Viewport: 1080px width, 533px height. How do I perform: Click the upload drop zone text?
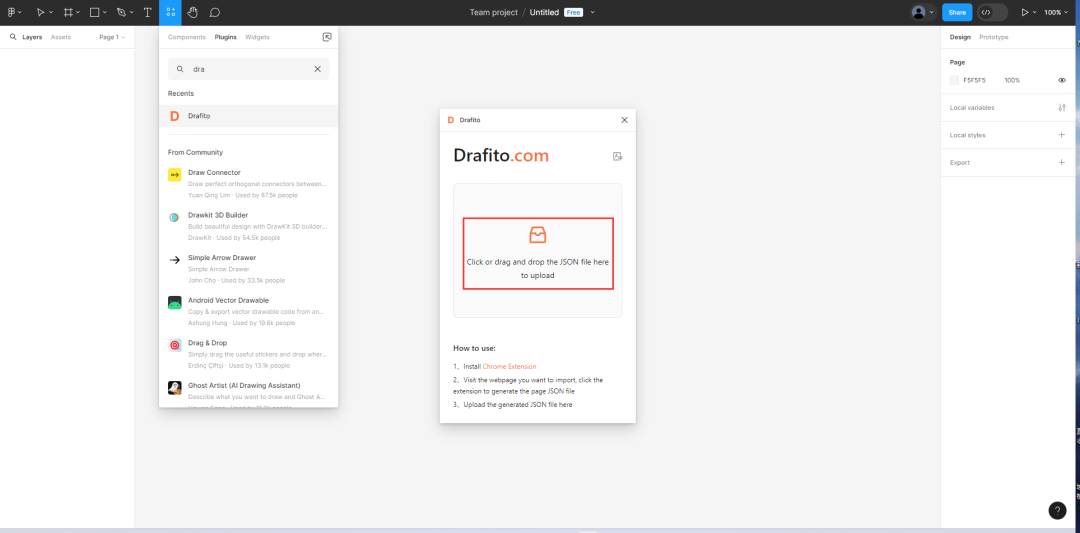coord(537,269)
